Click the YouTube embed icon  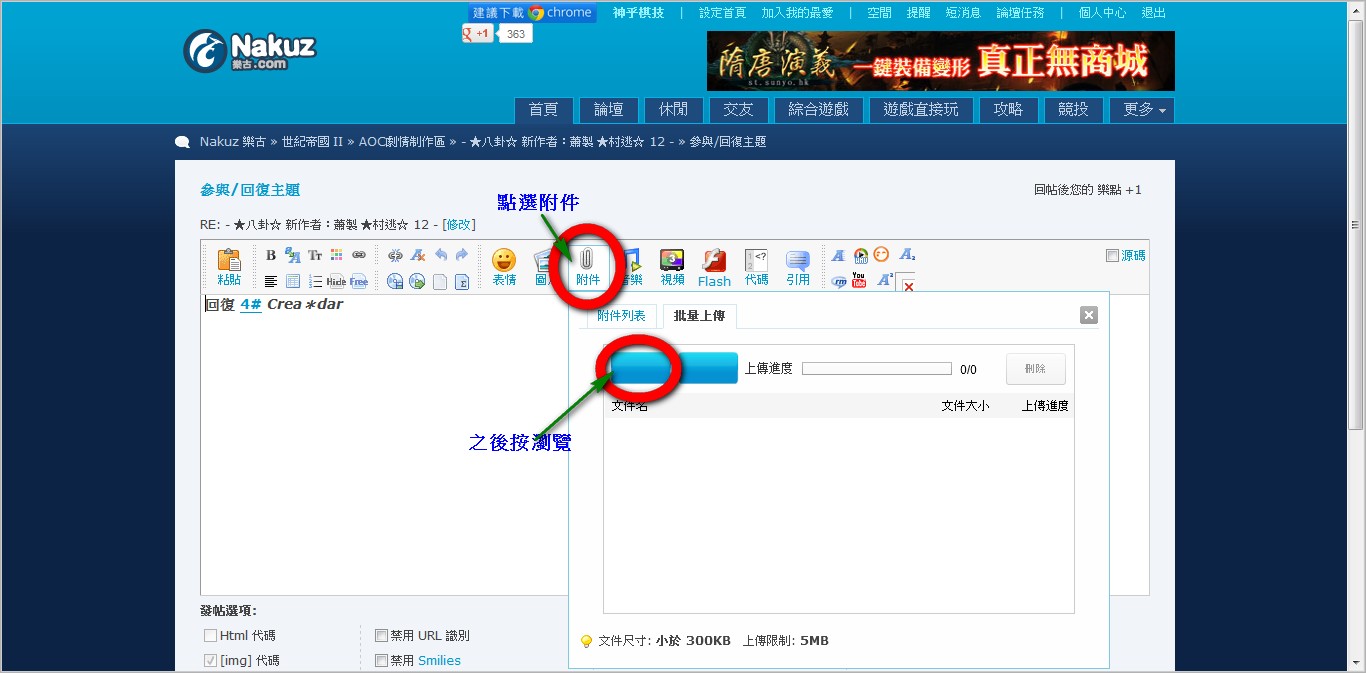point(859,281)
